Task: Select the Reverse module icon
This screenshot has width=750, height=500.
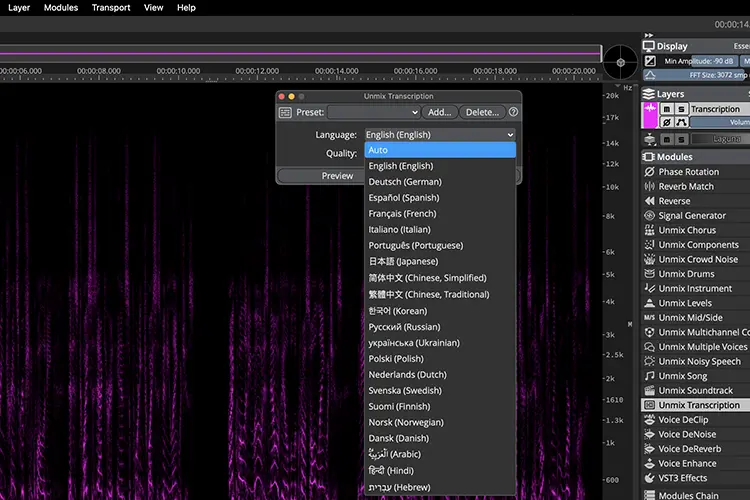Action: pos(649,201)
